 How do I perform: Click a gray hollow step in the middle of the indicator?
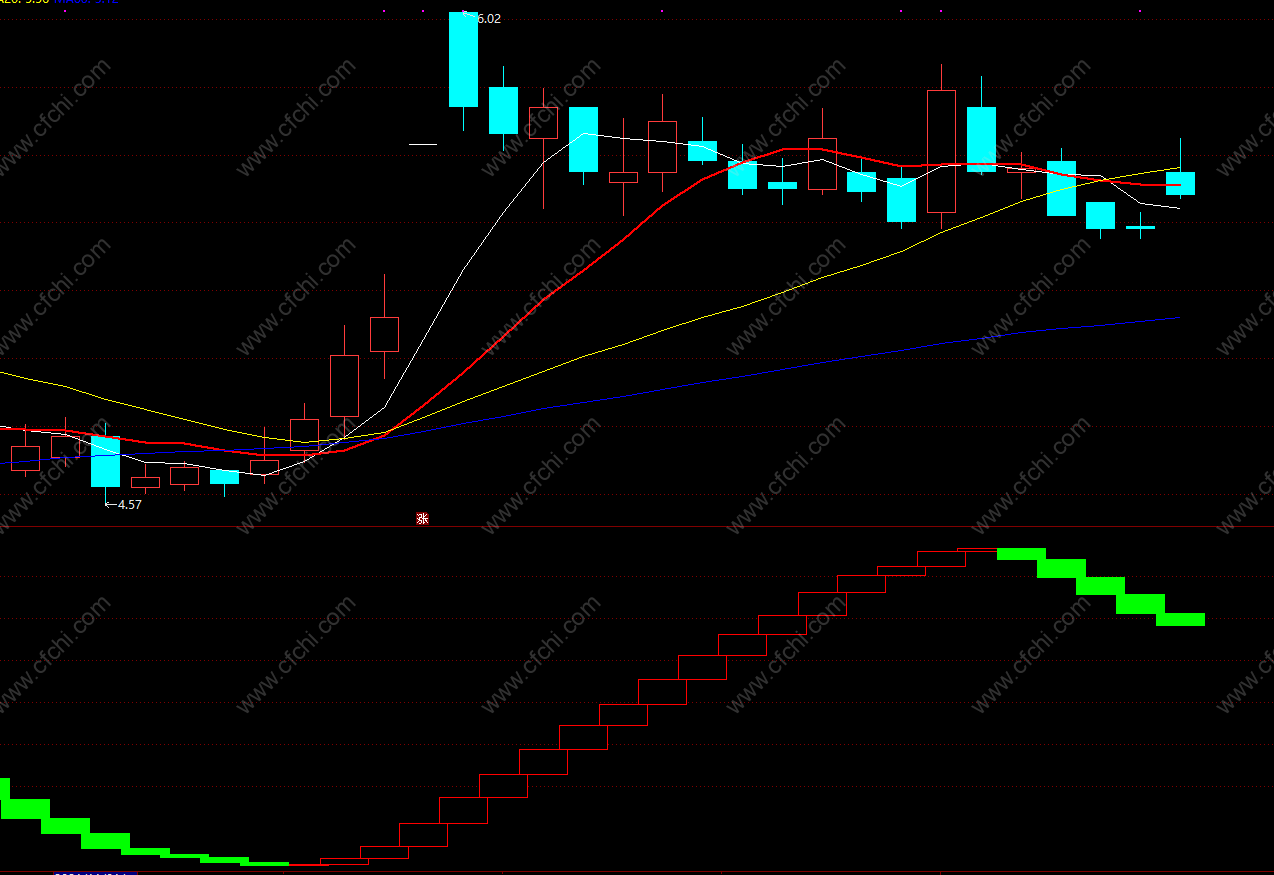click(583, 737)
